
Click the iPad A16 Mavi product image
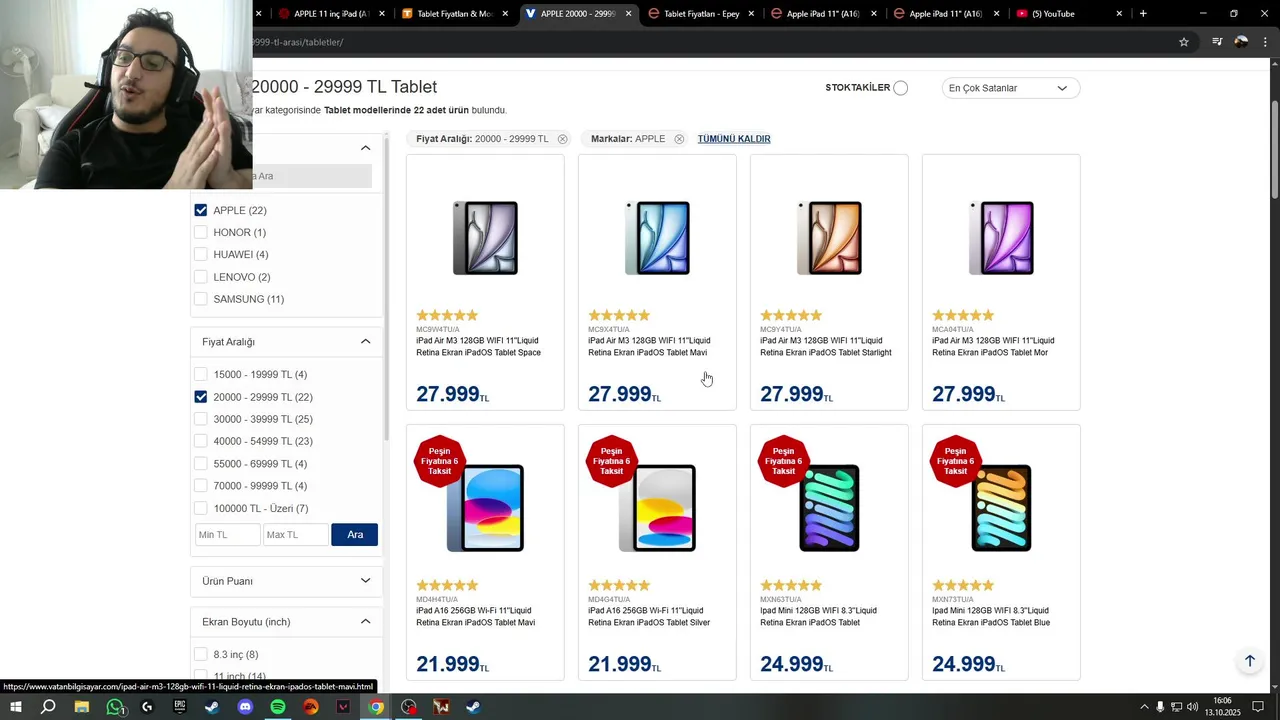coord(485,508)
